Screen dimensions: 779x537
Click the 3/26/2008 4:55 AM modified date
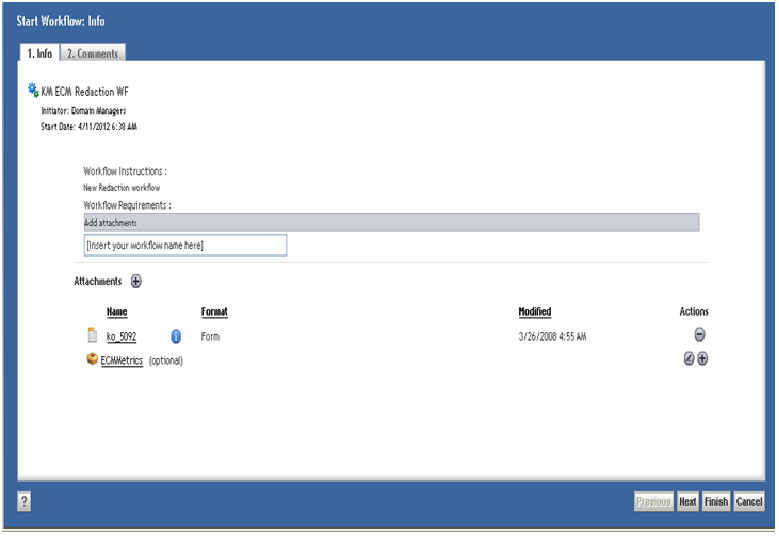(552, 337)
